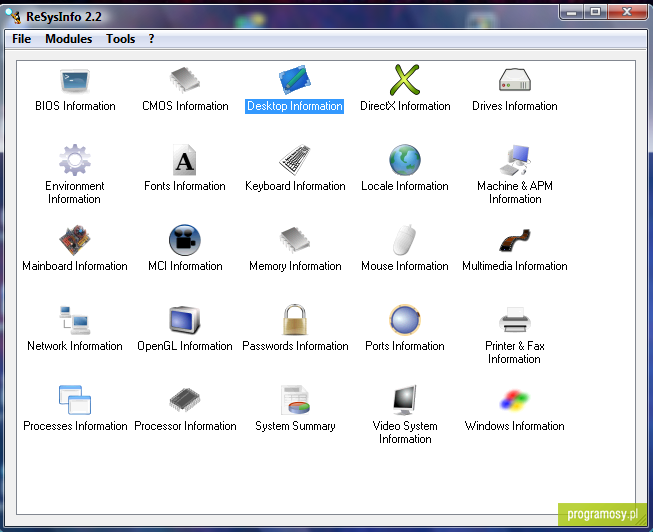Open the Environment Information gear icon

point(75,160)
